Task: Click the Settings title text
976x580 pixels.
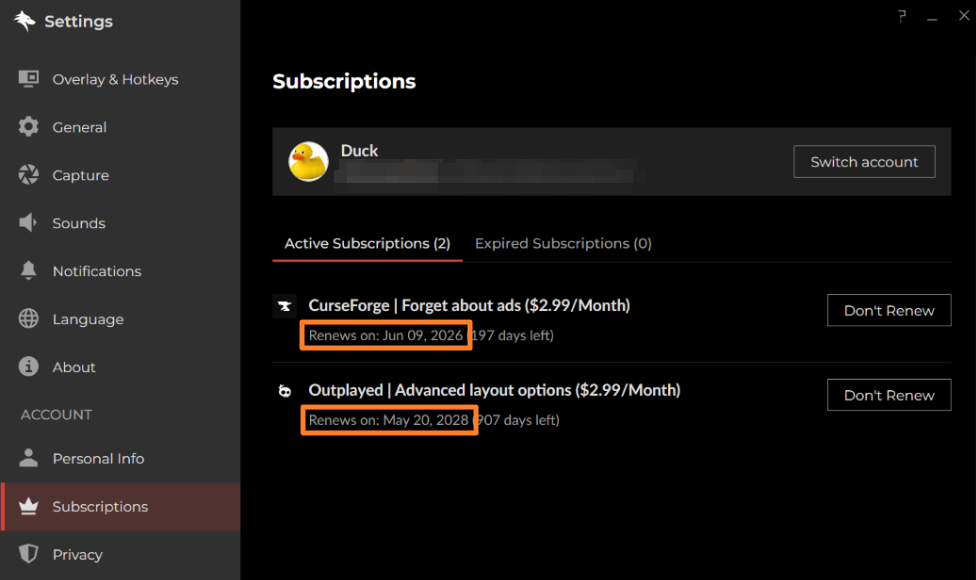Action: pyautogui.click(x=78, y=22)
